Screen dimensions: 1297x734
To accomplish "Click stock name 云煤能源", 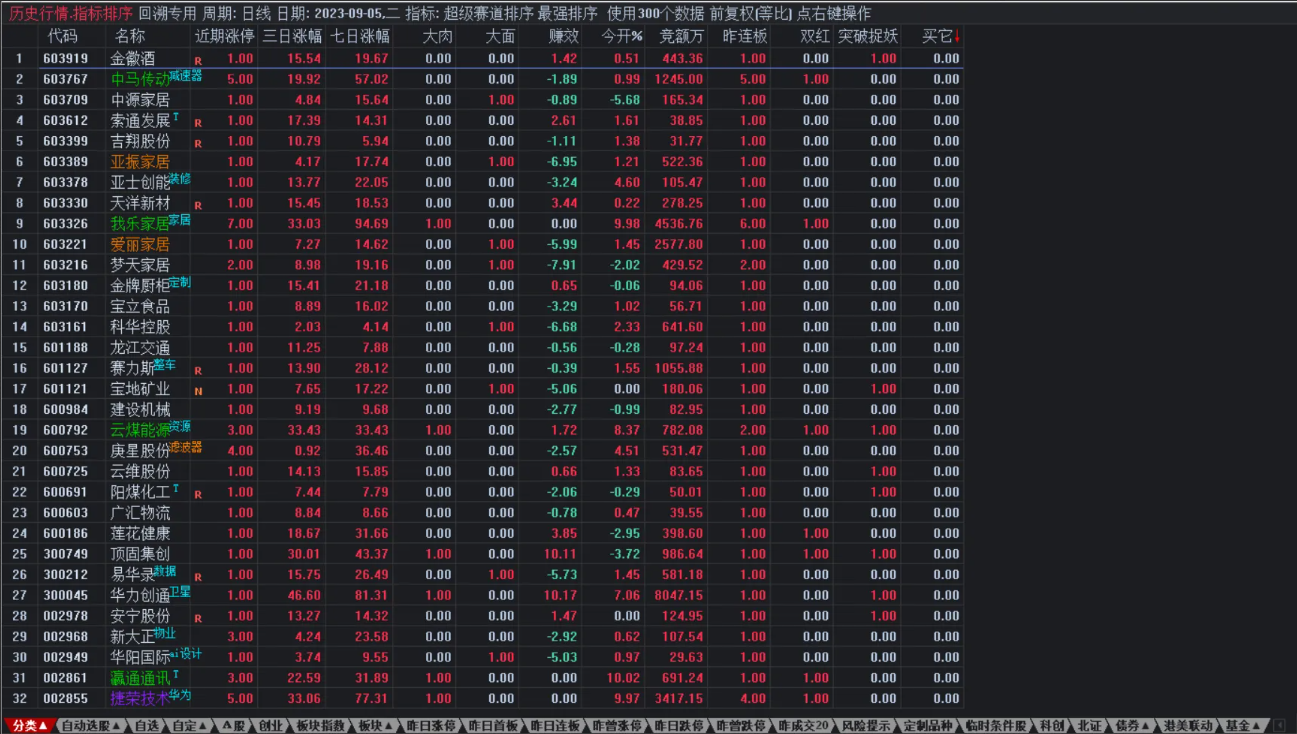I will click(140, 430).
